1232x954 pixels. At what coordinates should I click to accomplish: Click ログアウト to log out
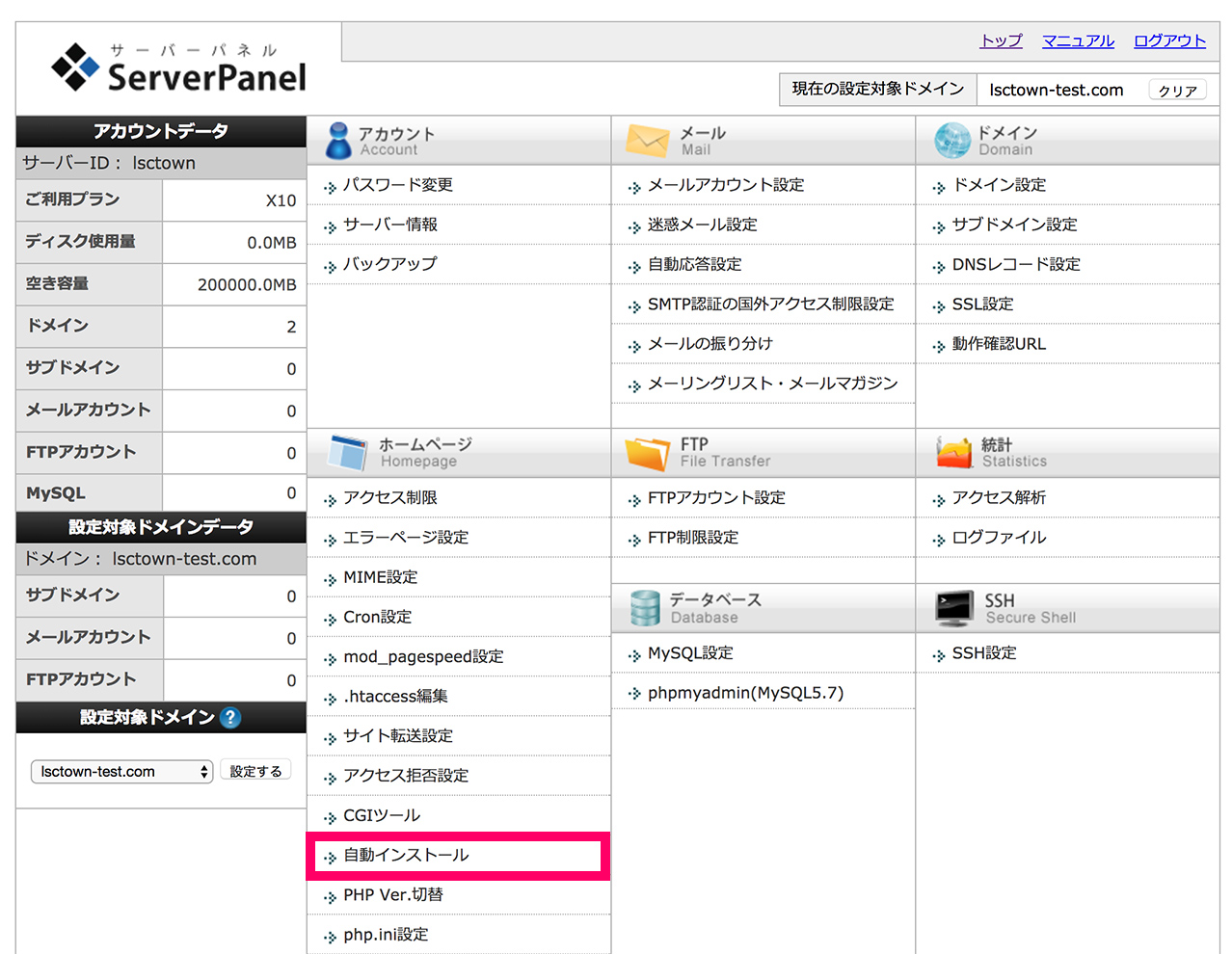click(1169, 40)
